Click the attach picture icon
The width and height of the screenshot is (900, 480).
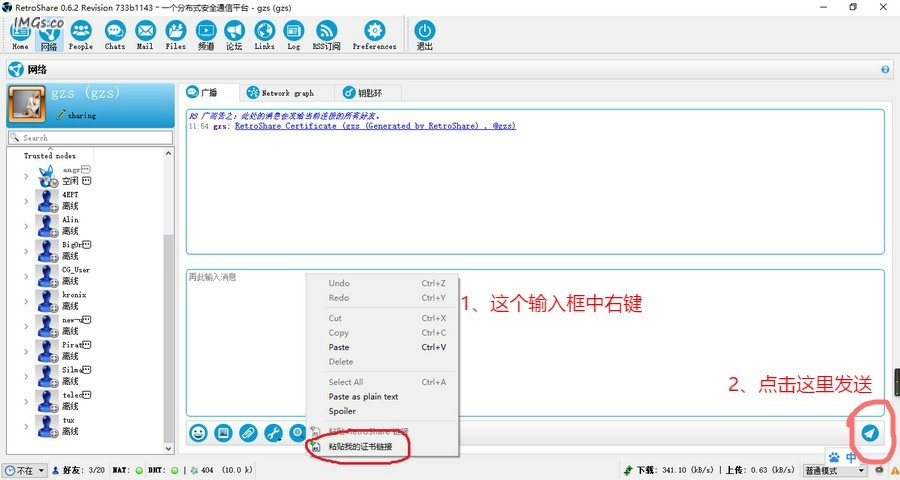click(223, 433)
